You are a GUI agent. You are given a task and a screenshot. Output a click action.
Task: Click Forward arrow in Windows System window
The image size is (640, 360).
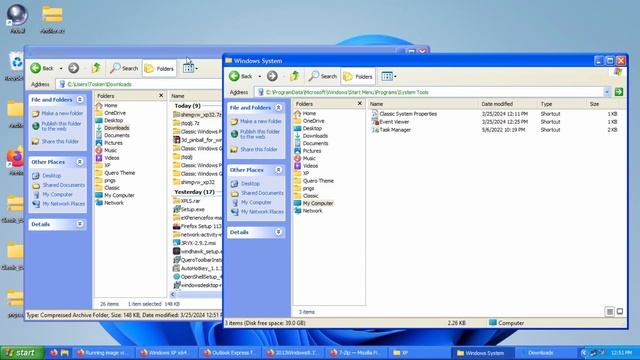tap(272, 76)
